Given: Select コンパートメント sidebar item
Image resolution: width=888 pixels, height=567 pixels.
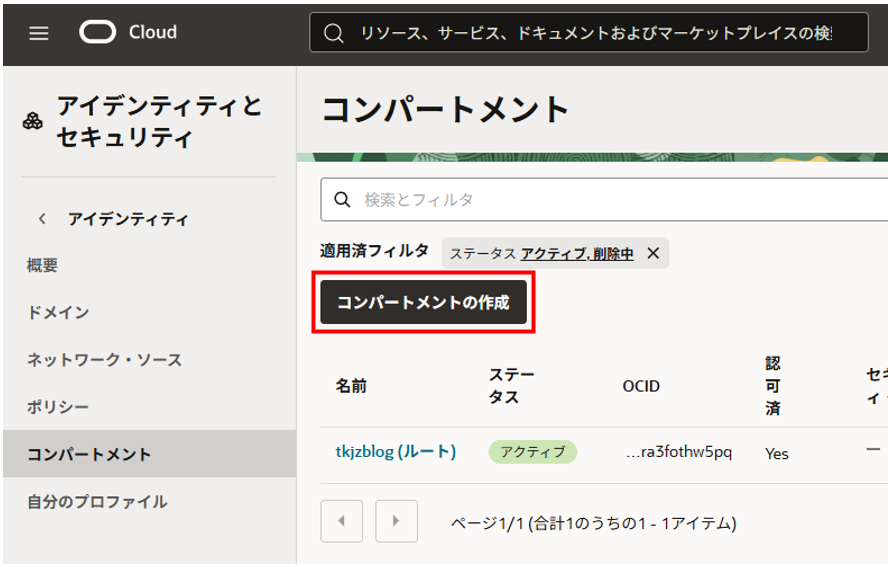Looking at the screenshot, I should pos(89,454).
